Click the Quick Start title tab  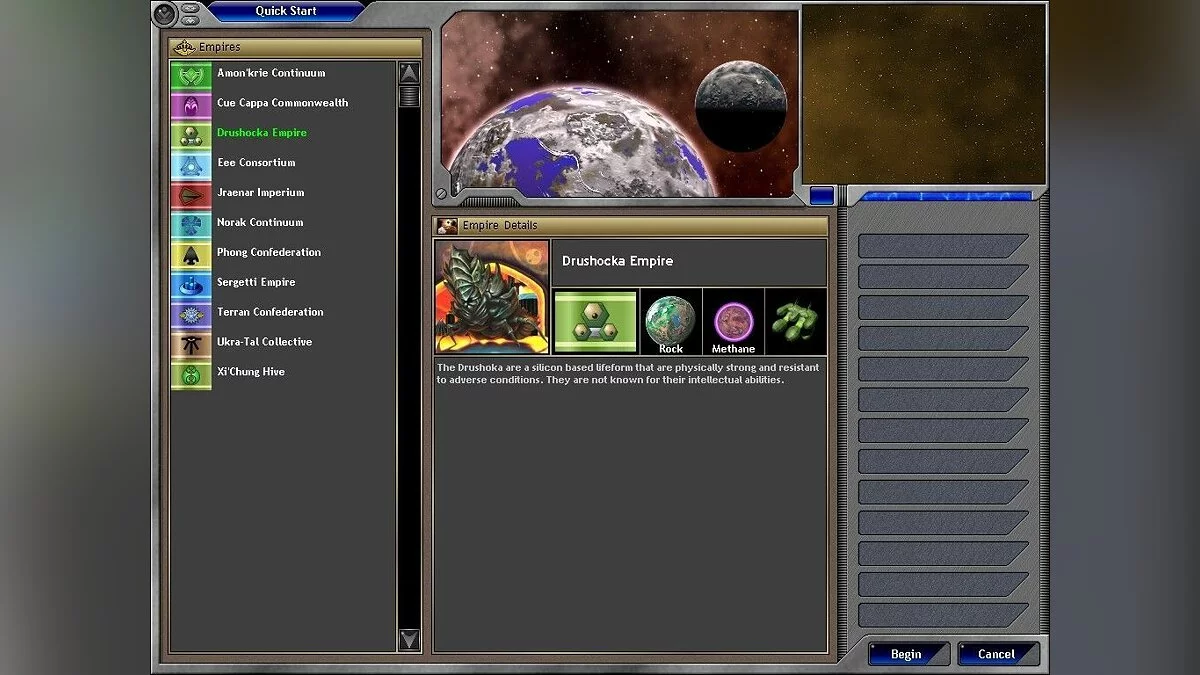[x=286, y=12]
